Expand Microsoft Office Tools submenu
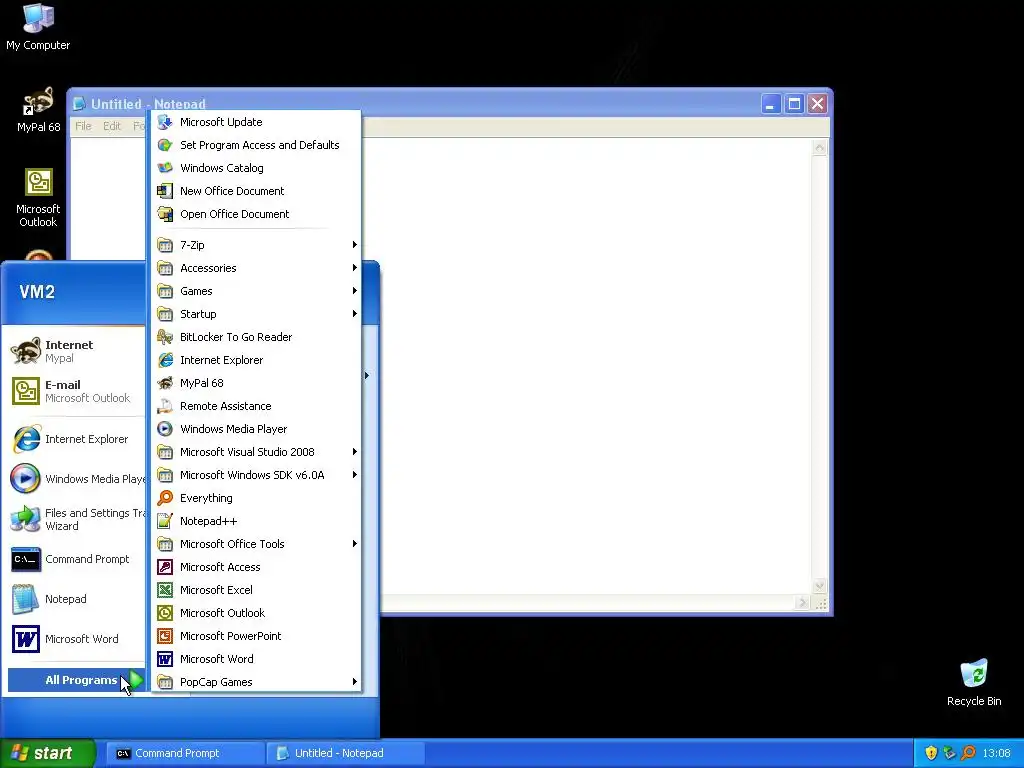The height and width of the screenshot is (768, 1024). [256, 544]
